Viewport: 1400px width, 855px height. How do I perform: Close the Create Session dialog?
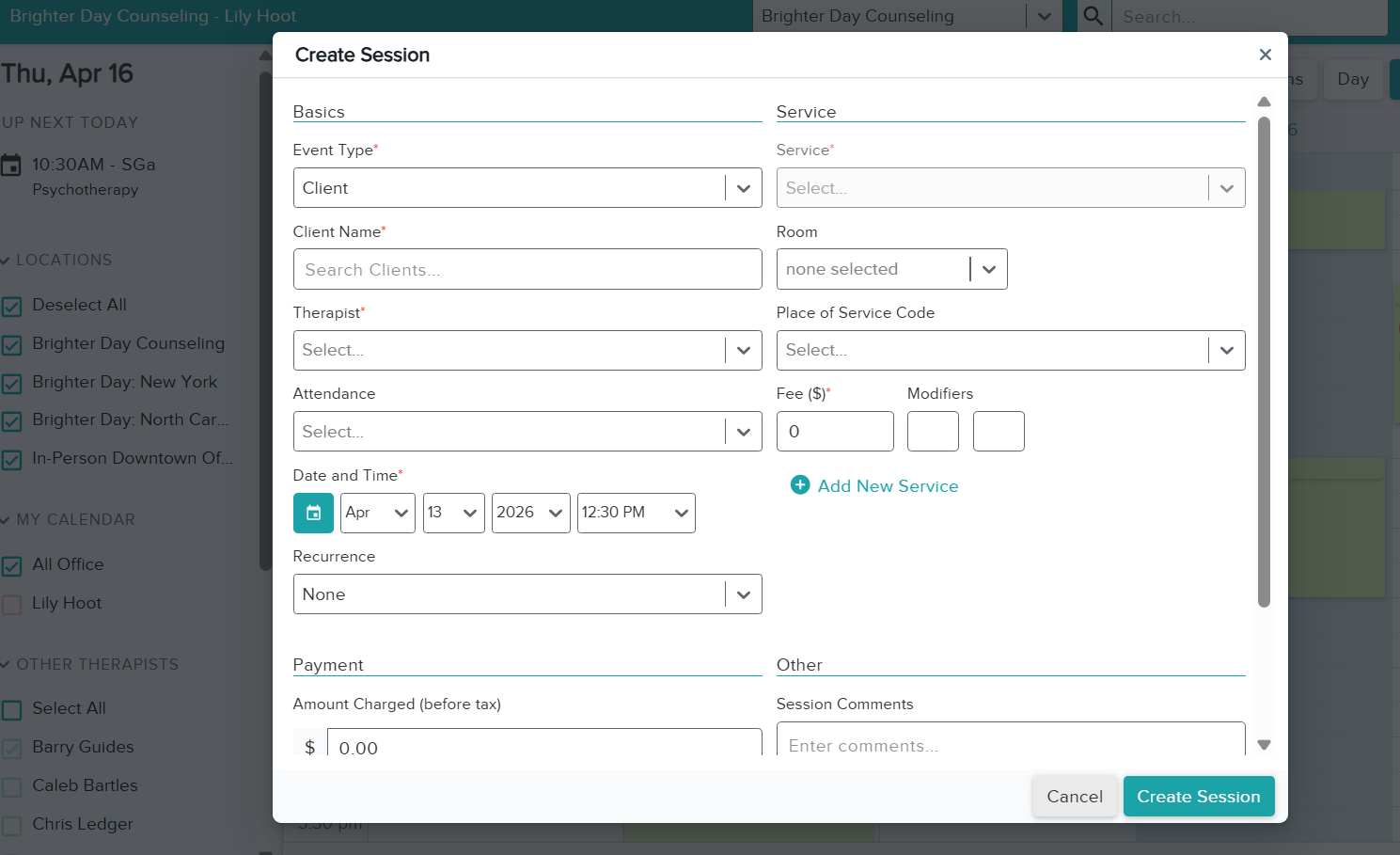(1265, 55)
